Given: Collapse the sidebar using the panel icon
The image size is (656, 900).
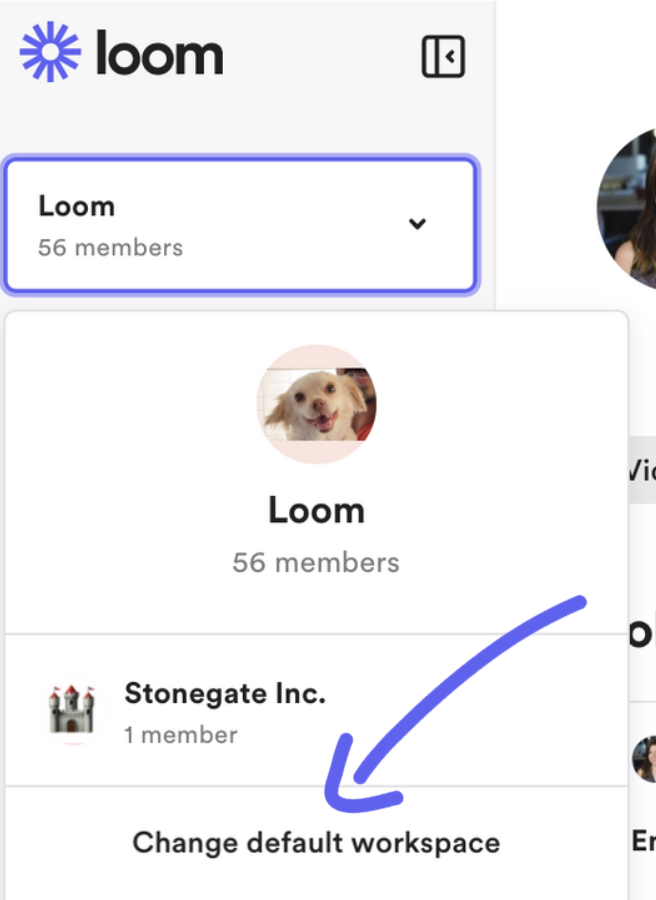Looking at the screenshot, I should 443,56.
